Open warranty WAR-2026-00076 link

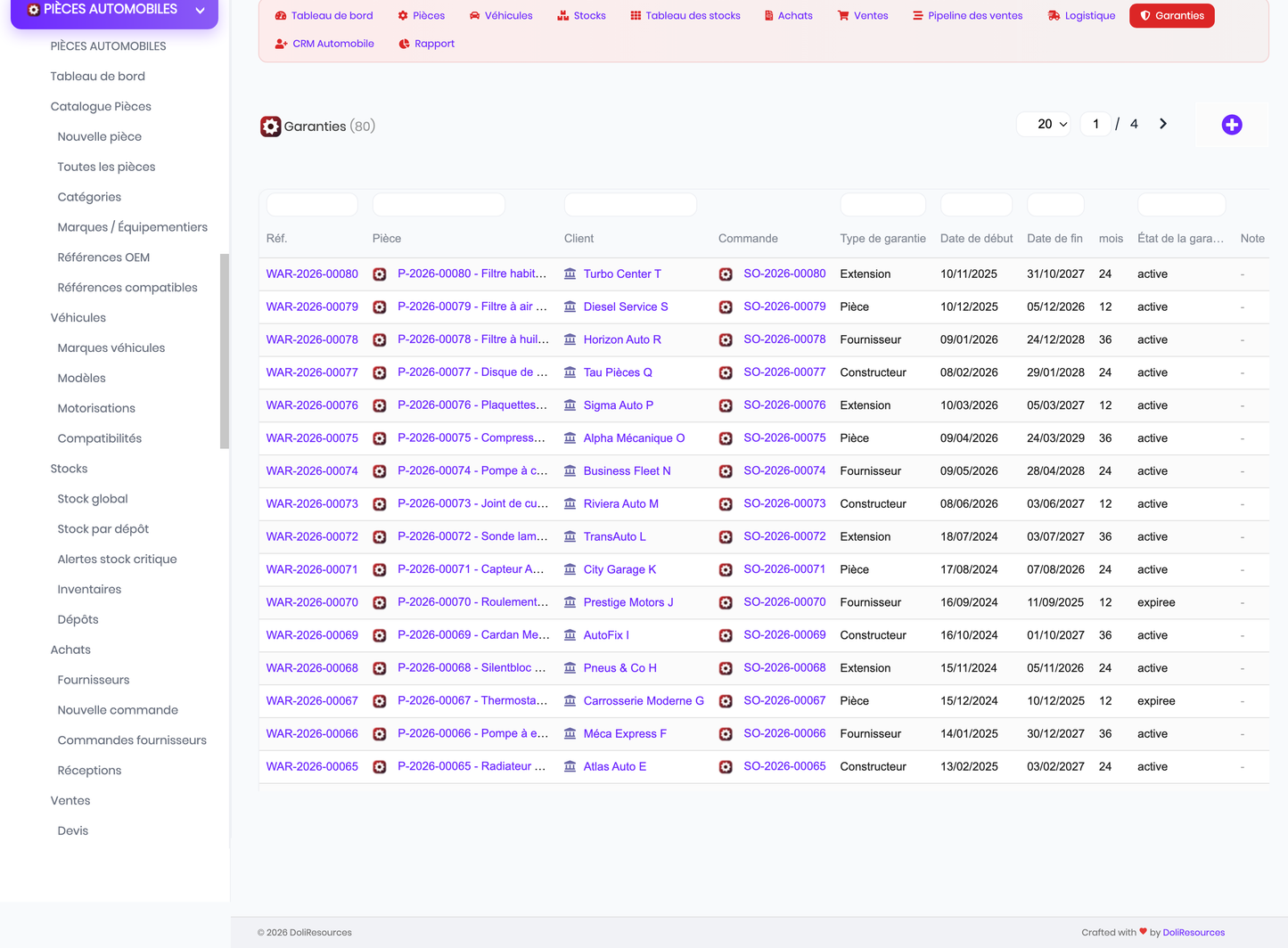point(312,405)
